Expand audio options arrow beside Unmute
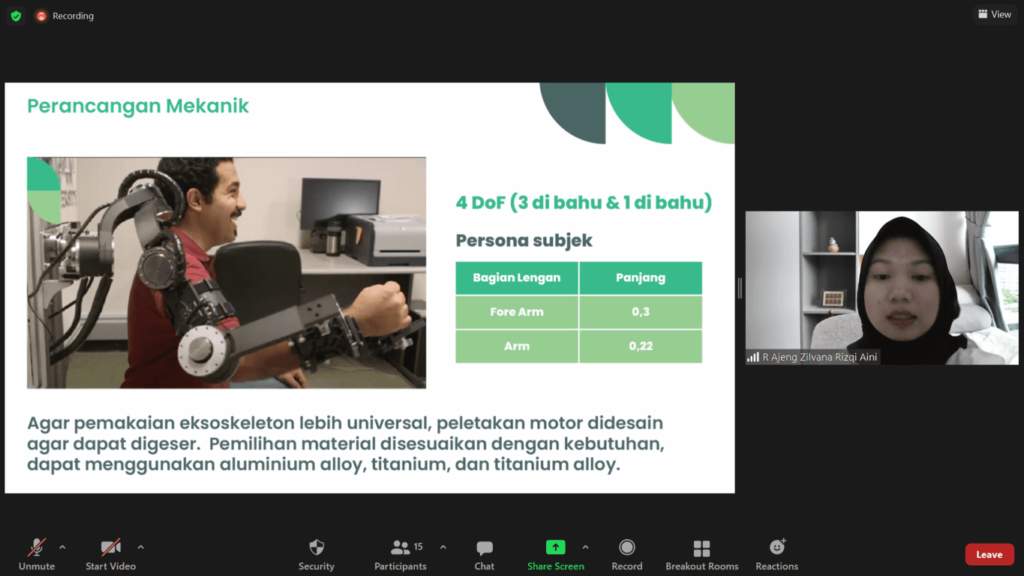 pos(62,547)
